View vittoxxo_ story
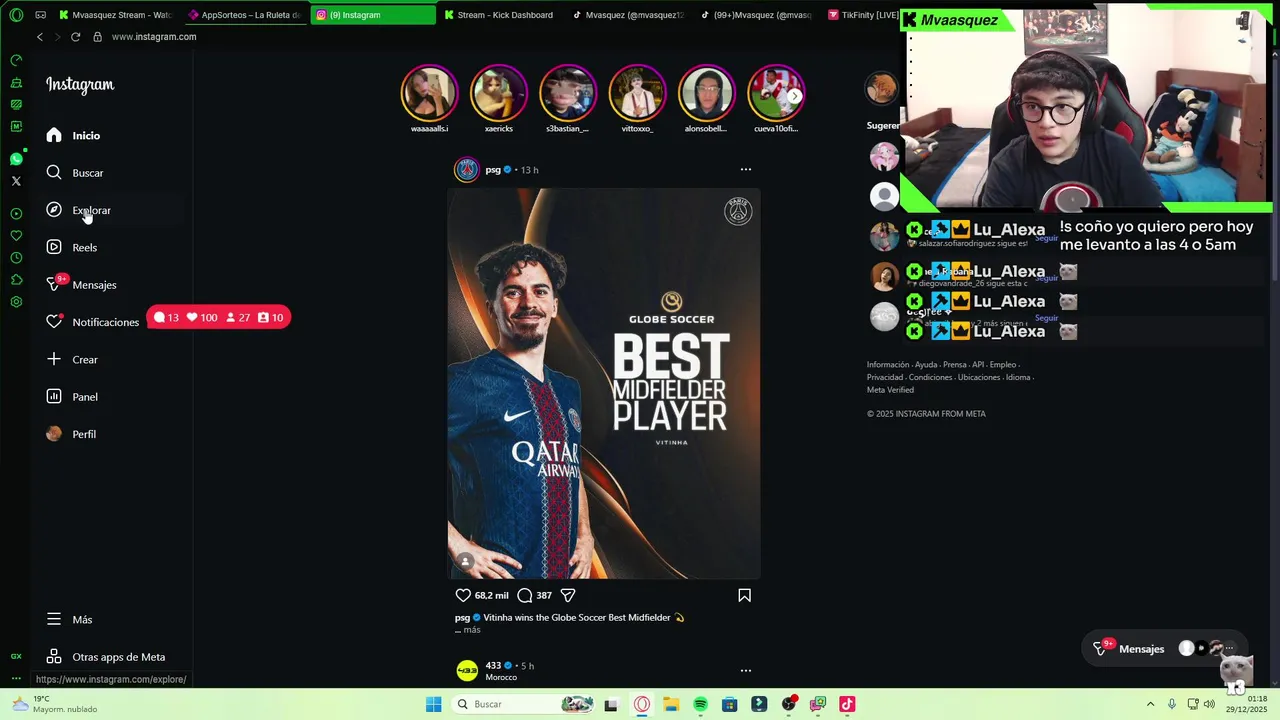 pos(637,93)
